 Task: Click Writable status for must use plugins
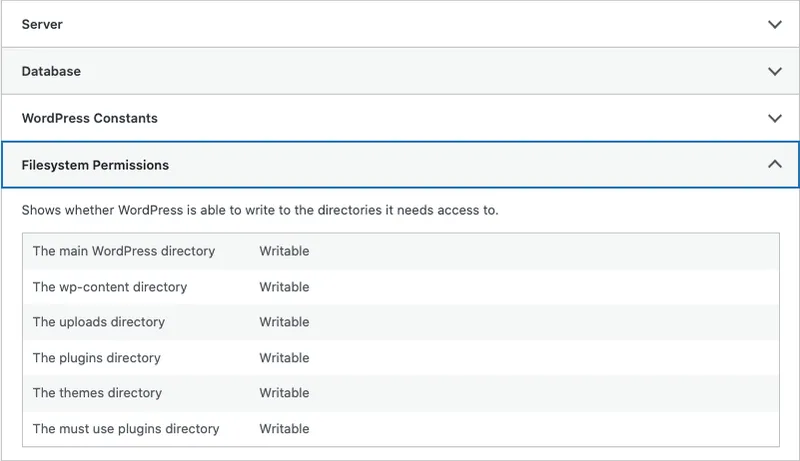[x=284, y=429]
